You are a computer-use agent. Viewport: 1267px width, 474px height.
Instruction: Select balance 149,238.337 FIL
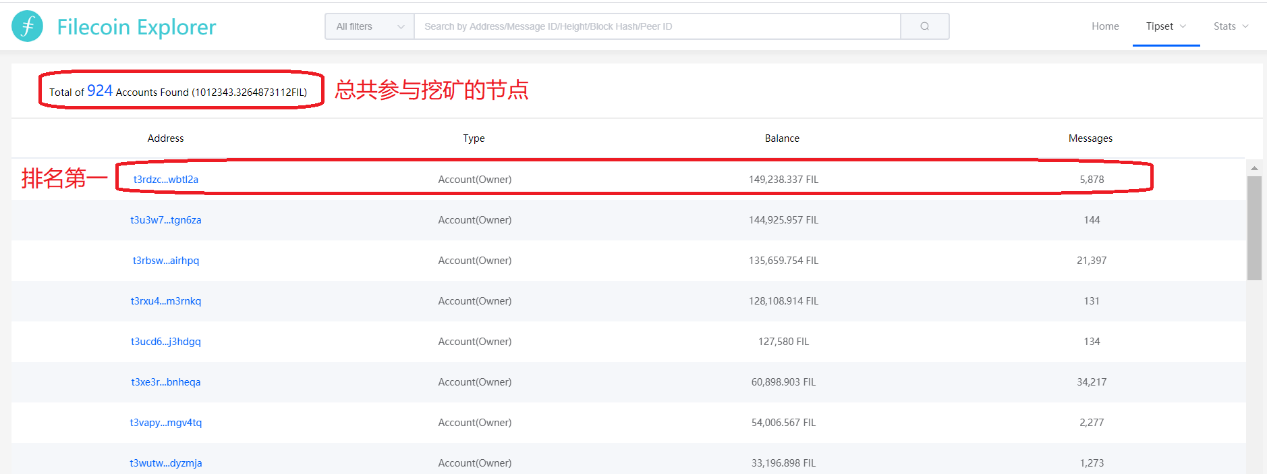click(783, 179)
